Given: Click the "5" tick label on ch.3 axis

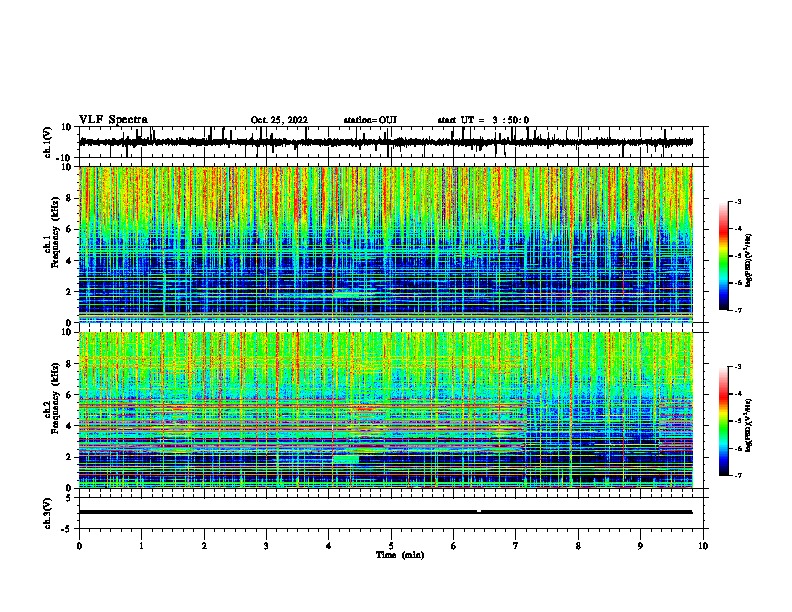Looking at the screenshot, I should (x=70, y=498).
